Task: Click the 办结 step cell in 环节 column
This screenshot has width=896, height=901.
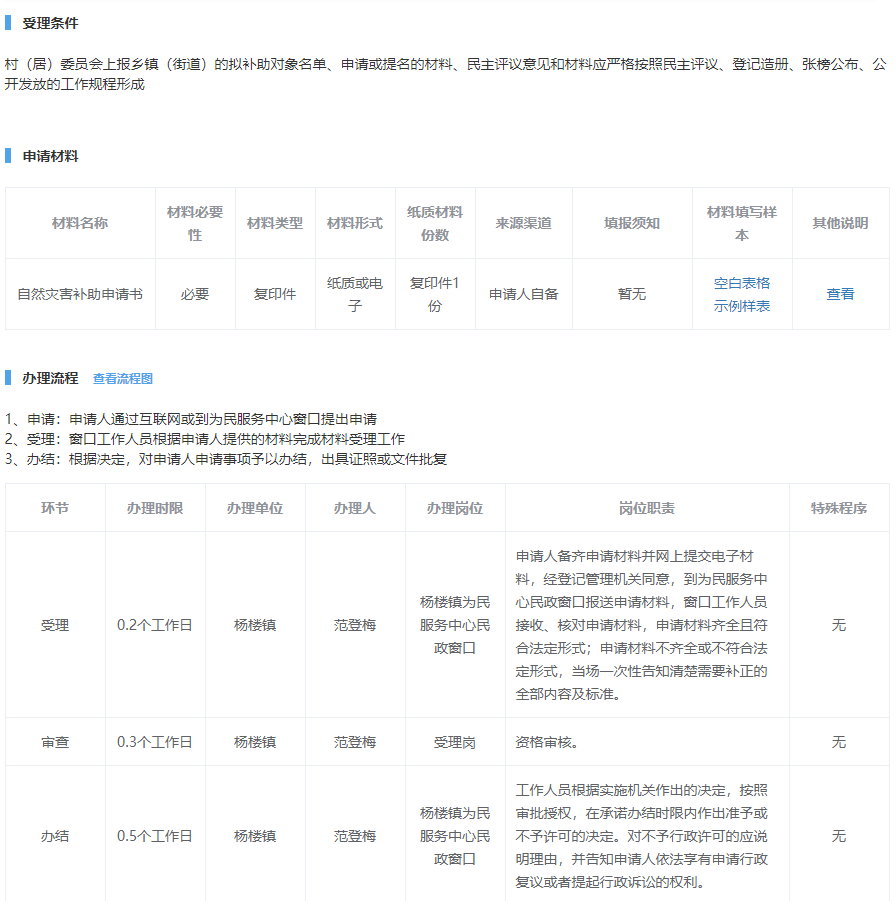Action: (55, 836)
